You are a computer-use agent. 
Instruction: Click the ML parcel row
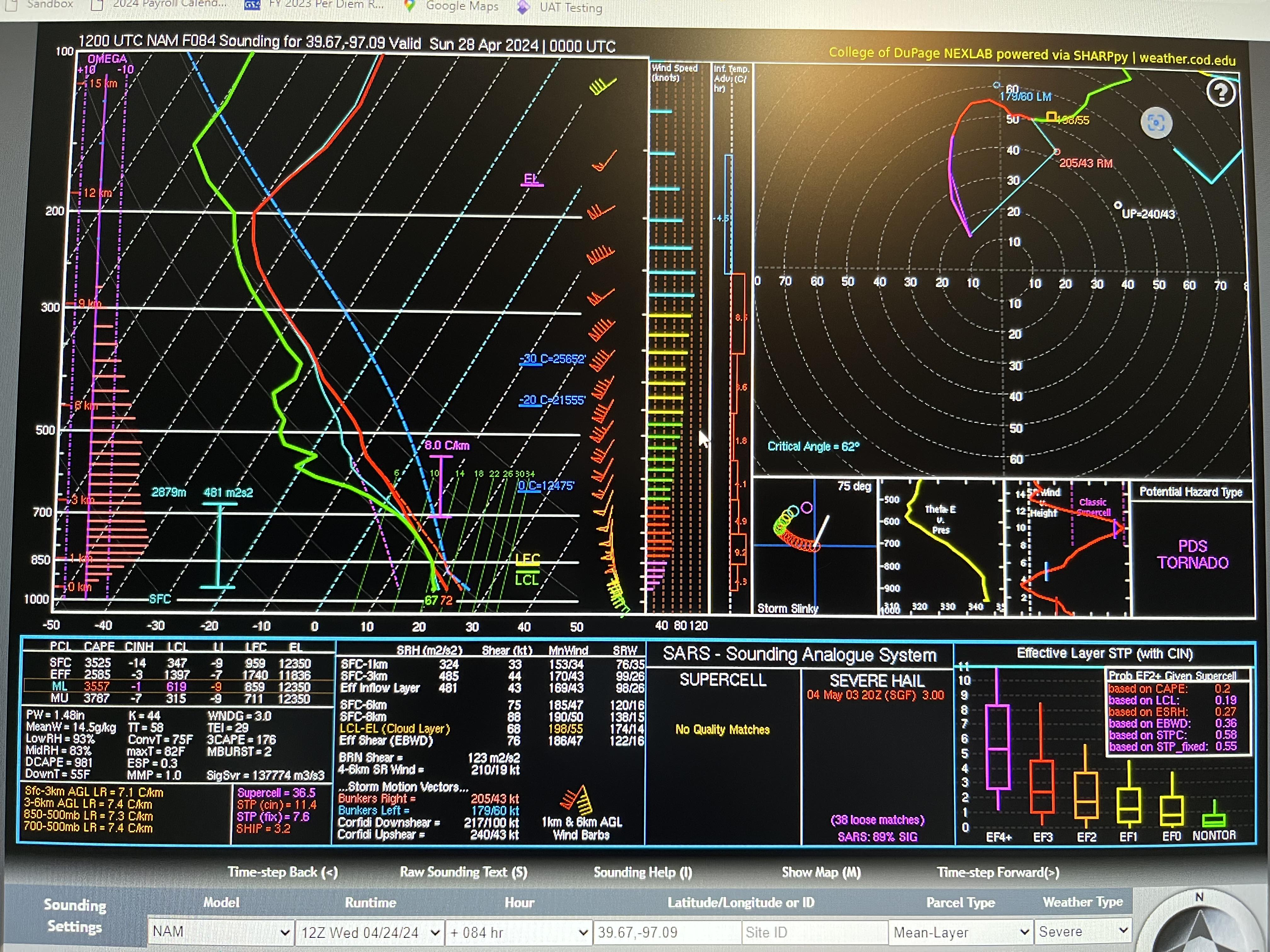coord(178,687)
